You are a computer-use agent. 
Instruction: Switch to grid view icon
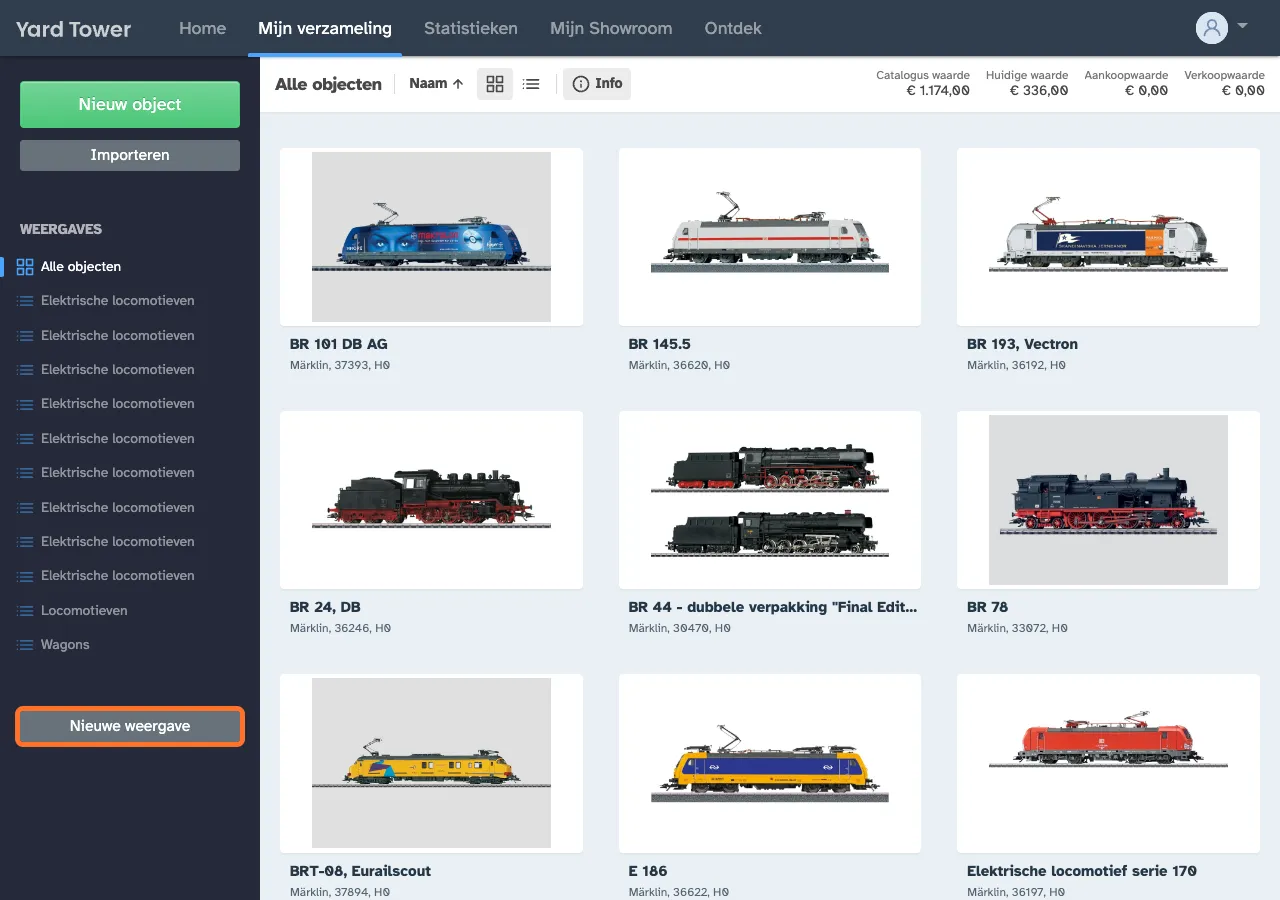pyautogui.click(x=495, y=84)
